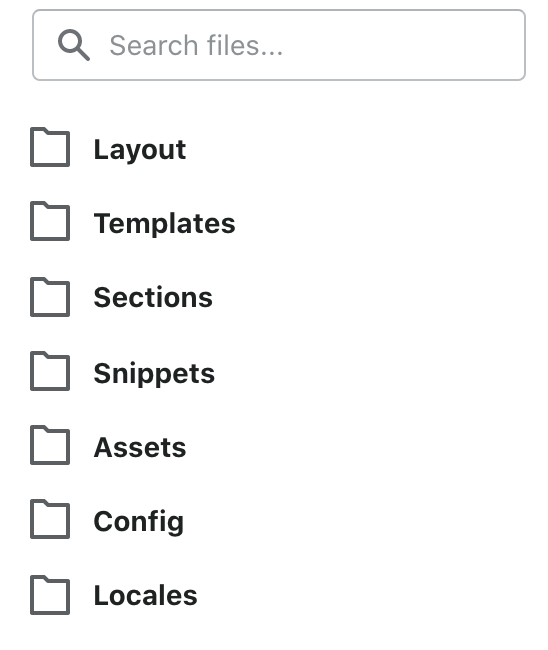The width and height of the screenshot is (548, 650).
Task: Click the Config folder icon
Action: pyautogui.click(x=50, y=519)
